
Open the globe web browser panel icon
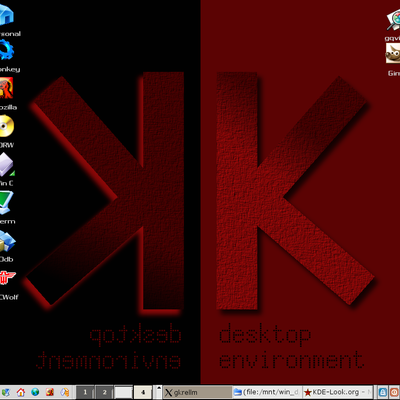tap(35, 392)
